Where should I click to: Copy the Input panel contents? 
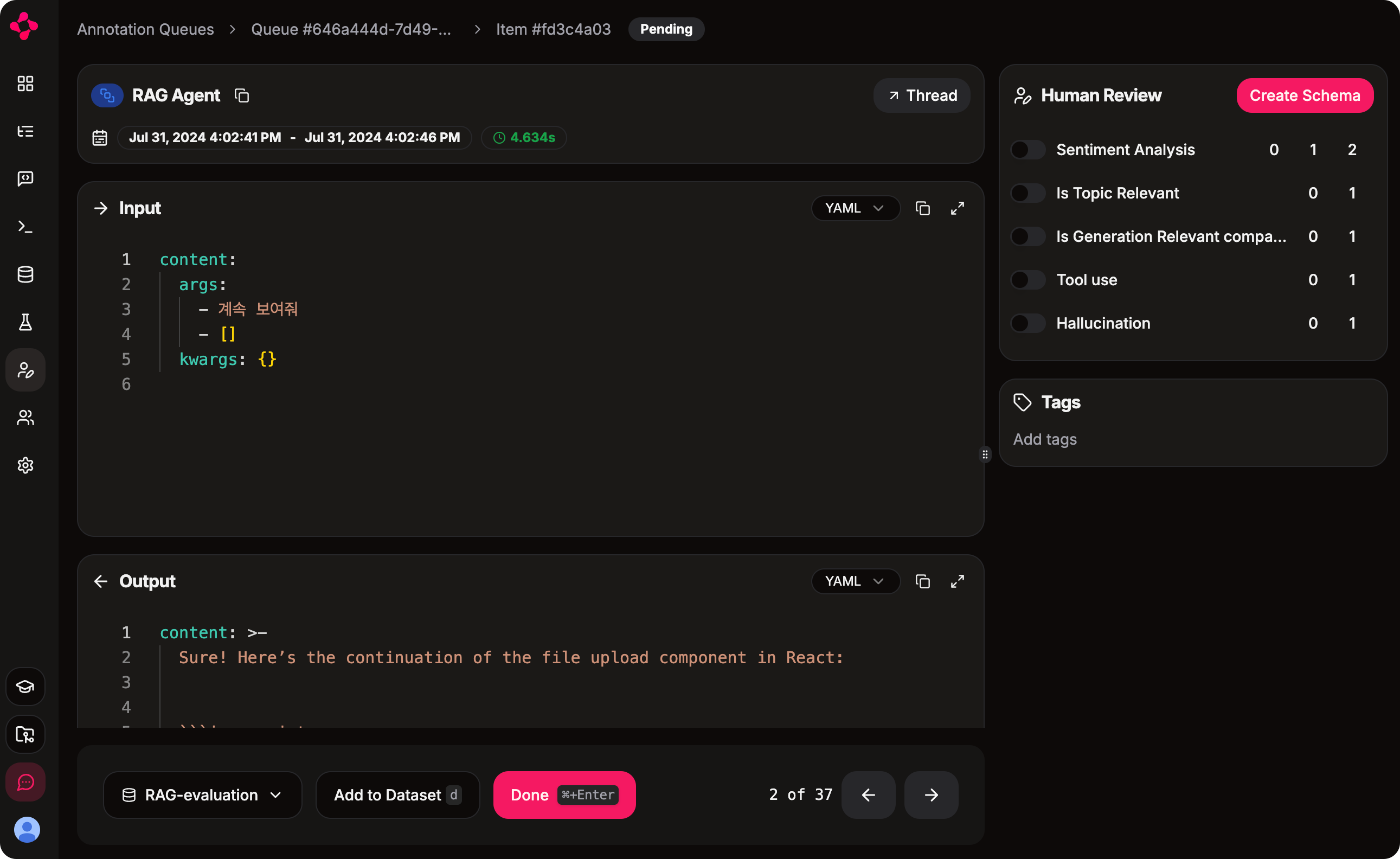922,208
